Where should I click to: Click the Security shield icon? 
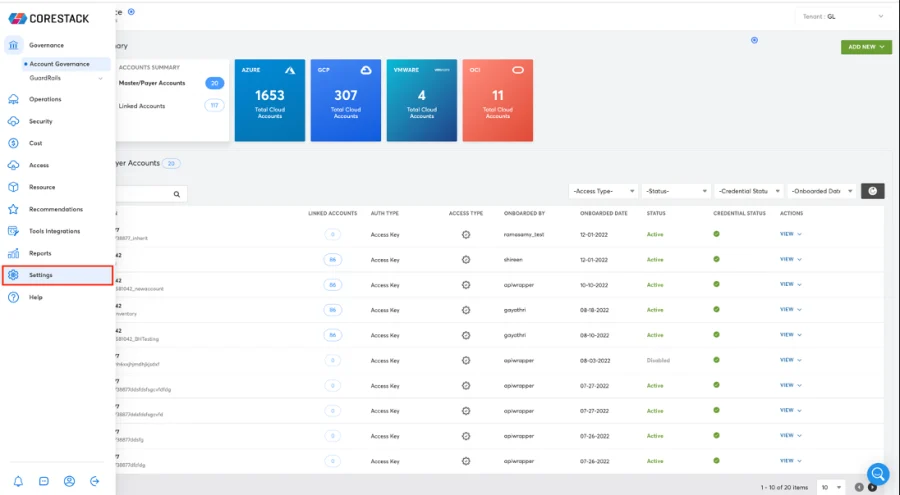[x=14, y=121]
